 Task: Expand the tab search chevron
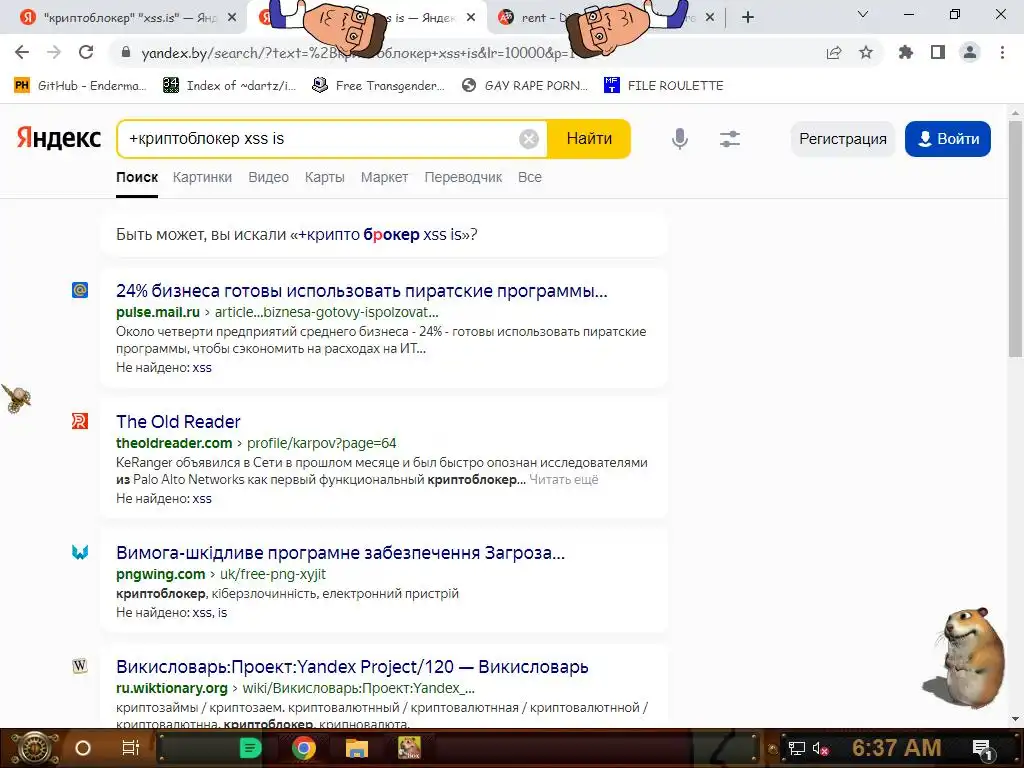[863, 14]
